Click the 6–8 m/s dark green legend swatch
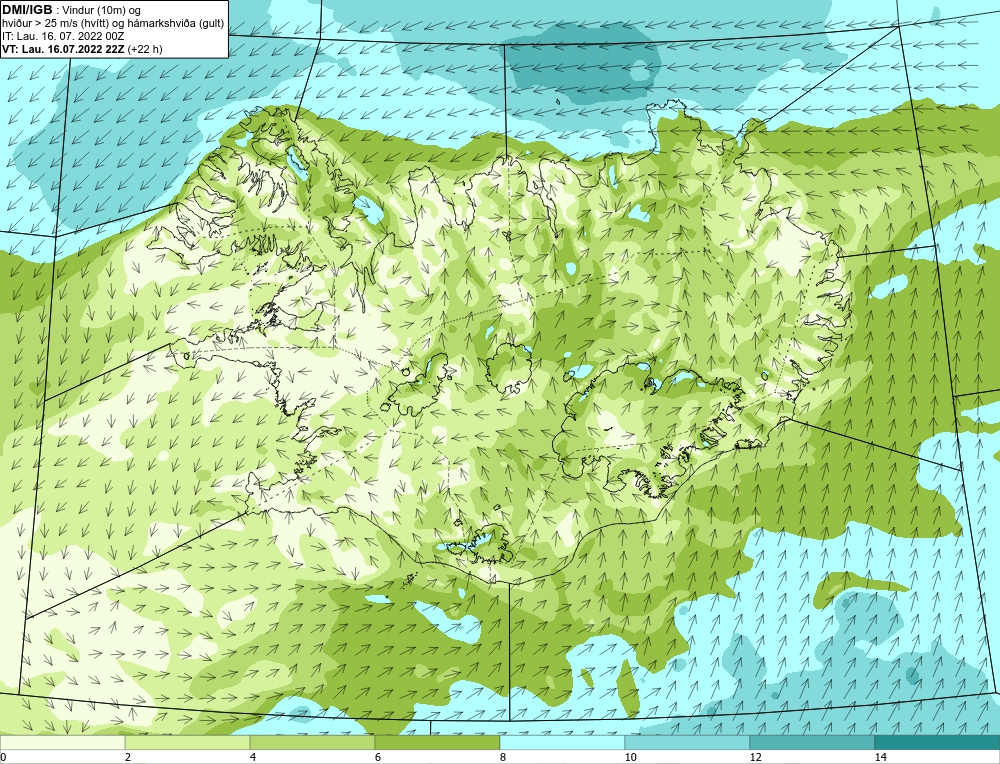Image resolution: width=1000 pixels, height=764 pixels. coord(438,742)
